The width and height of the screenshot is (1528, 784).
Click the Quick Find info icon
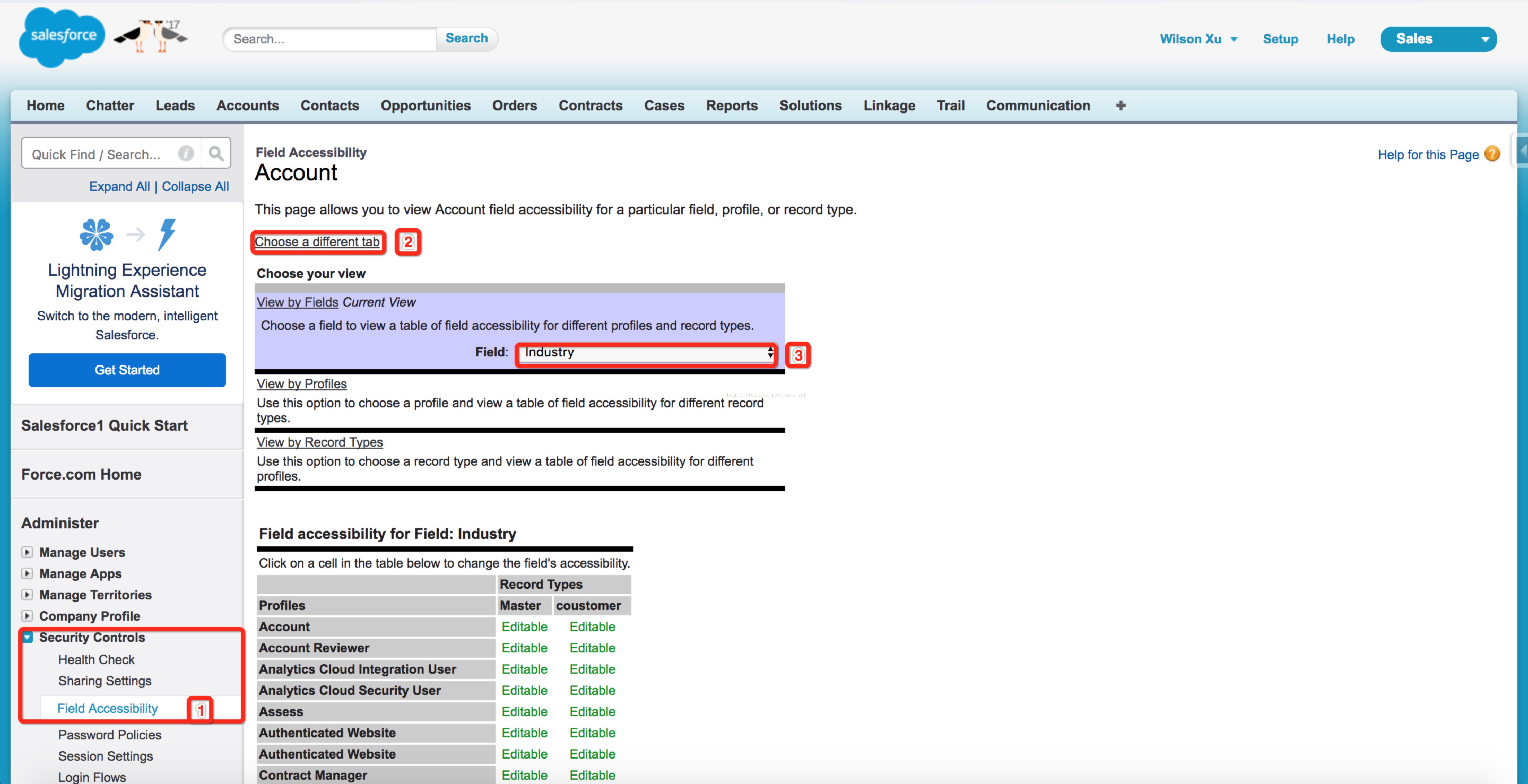[x=186, y=154]
